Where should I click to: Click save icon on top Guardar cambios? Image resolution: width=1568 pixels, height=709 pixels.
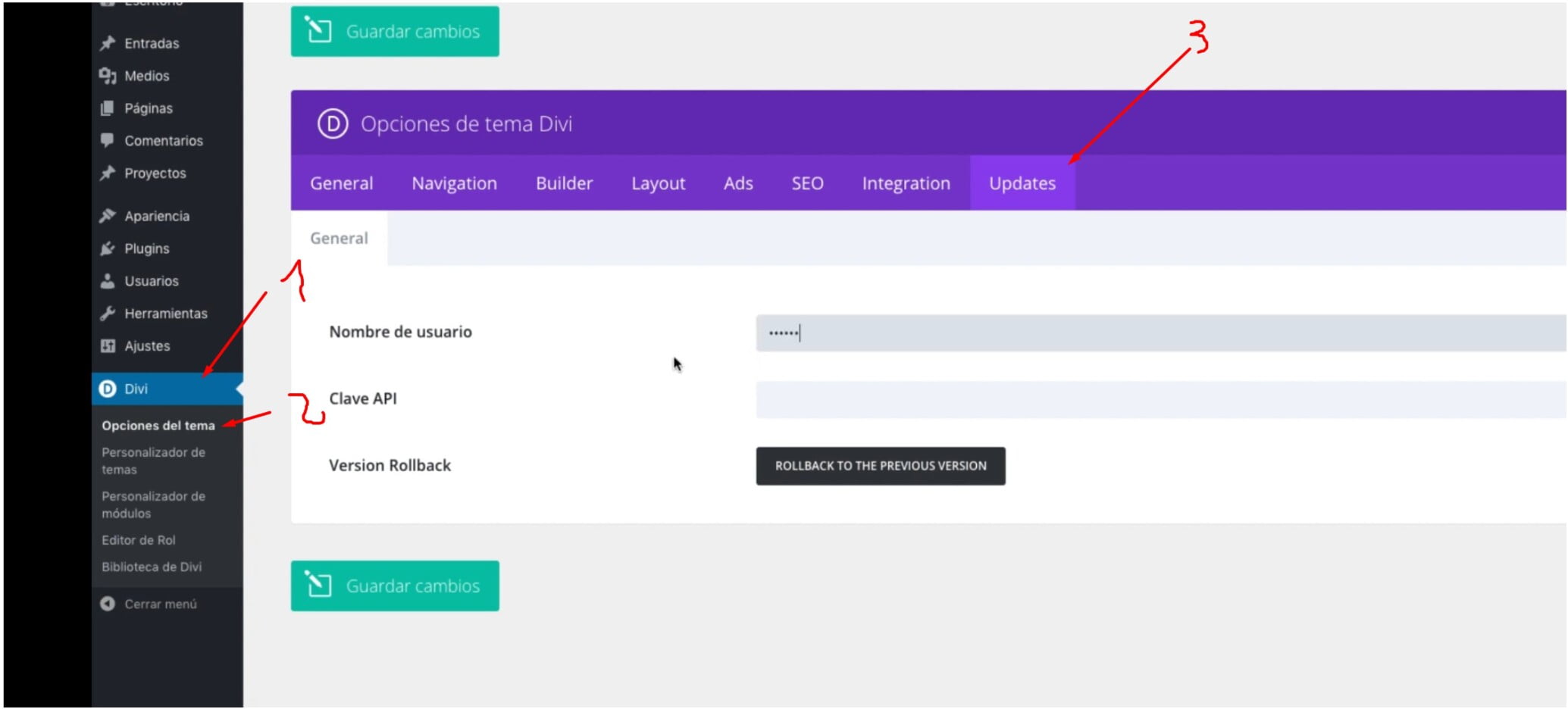[319, 31]
